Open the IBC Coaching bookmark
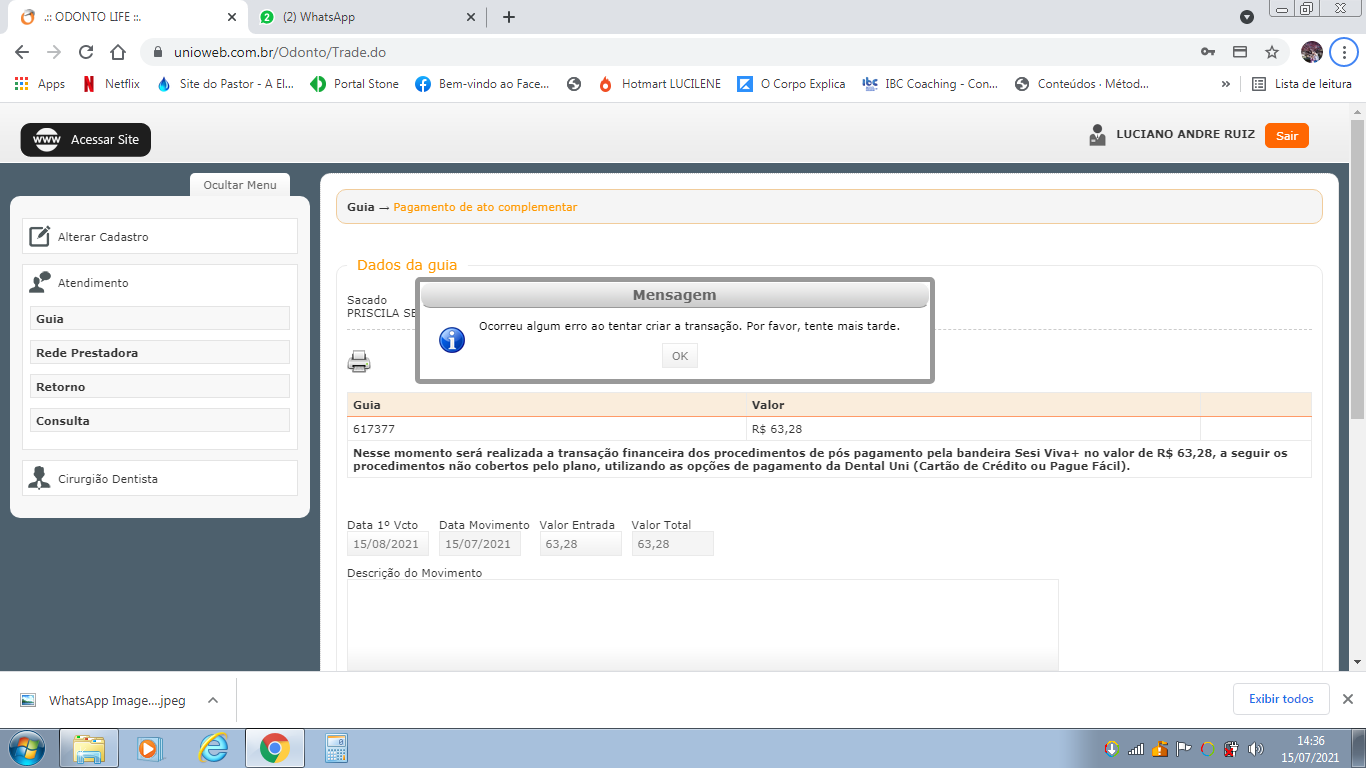1366x768 pixels. point(931,84)
